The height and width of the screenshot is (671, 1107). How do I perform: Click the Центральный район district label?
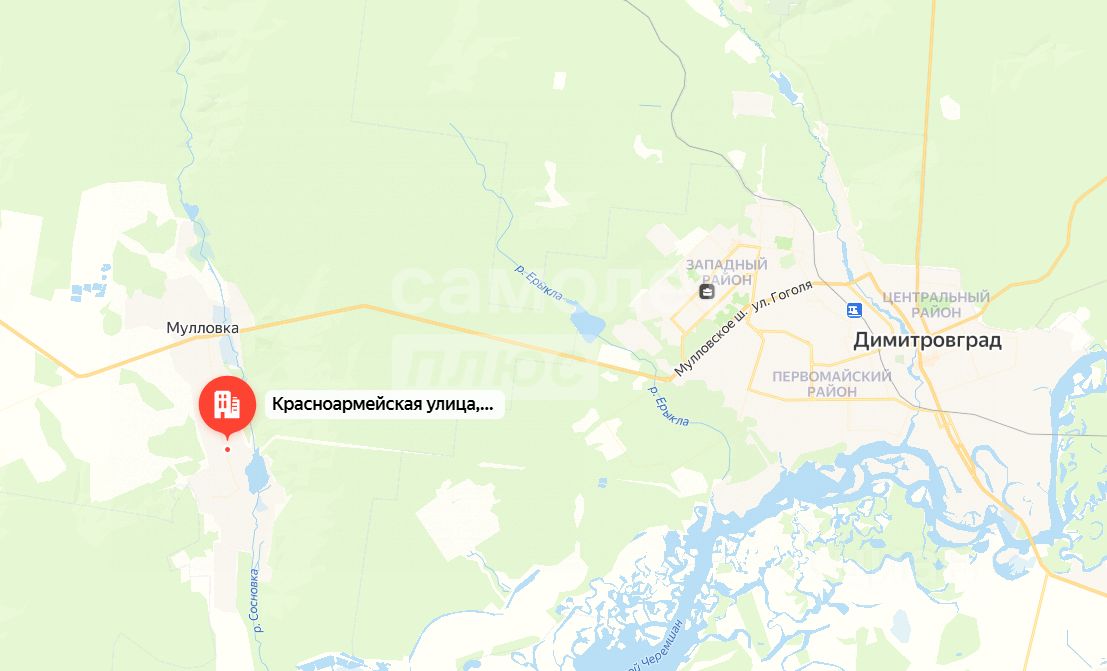936,304
